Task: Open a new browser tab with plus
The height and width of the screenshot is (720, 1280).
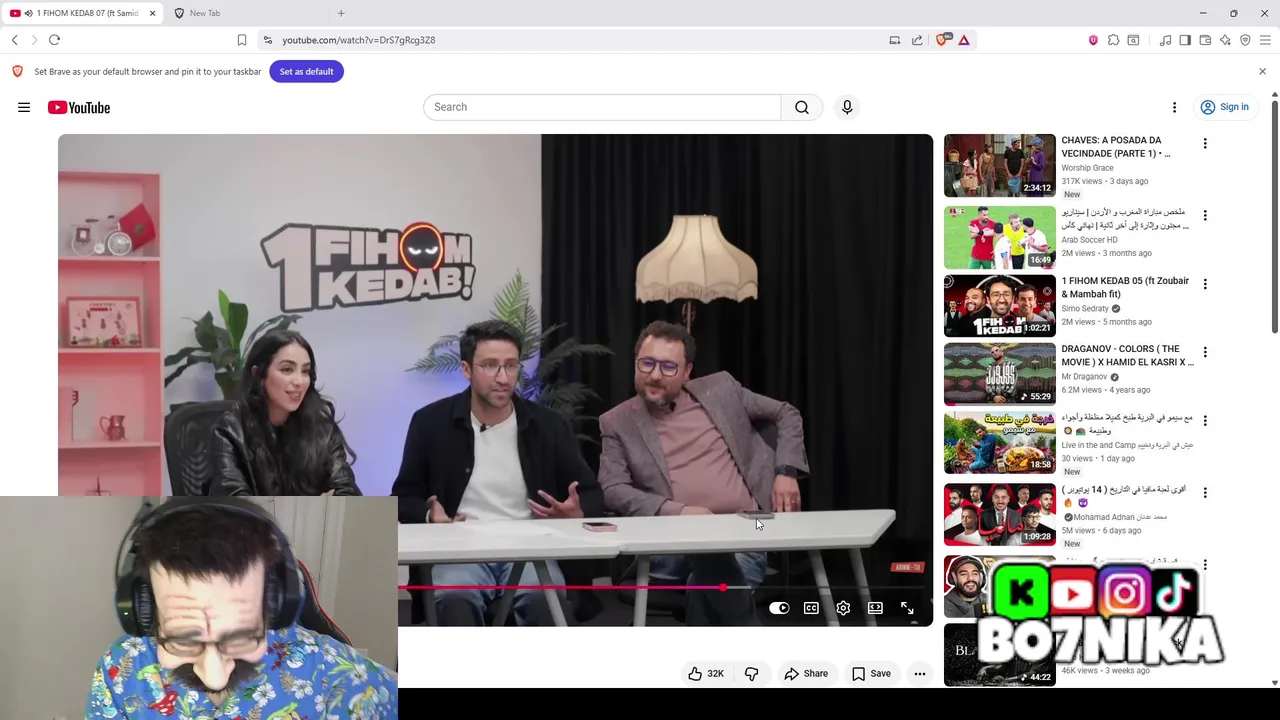Action: pyautogui.click(x=341, y=13)
